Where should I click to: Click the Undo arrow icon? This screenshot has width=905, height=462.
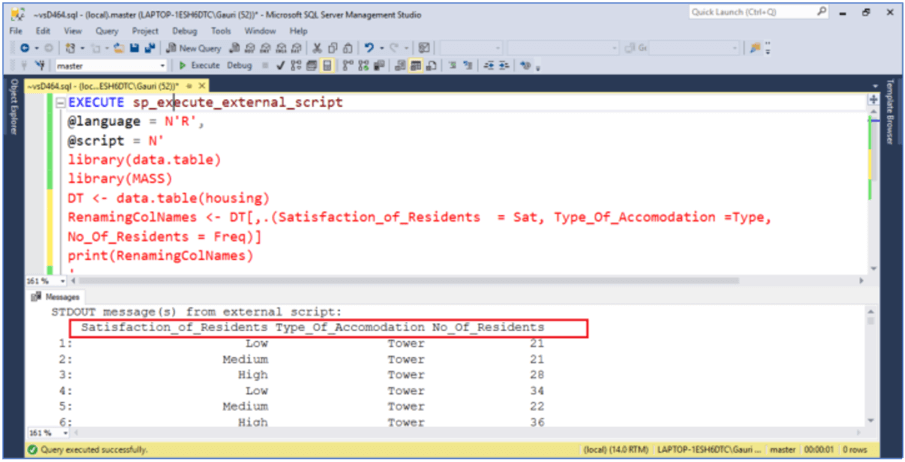point(370,48)
